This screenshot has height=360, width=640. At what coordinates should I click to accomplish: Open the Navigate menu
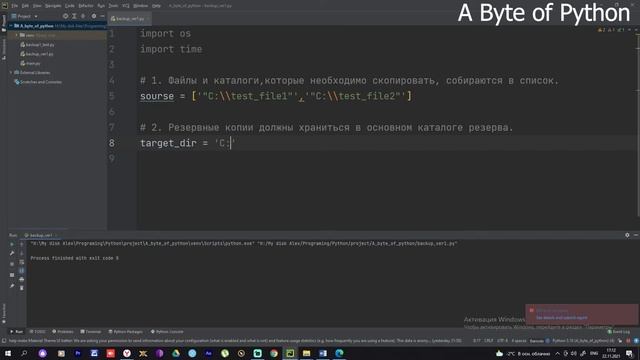53,6
